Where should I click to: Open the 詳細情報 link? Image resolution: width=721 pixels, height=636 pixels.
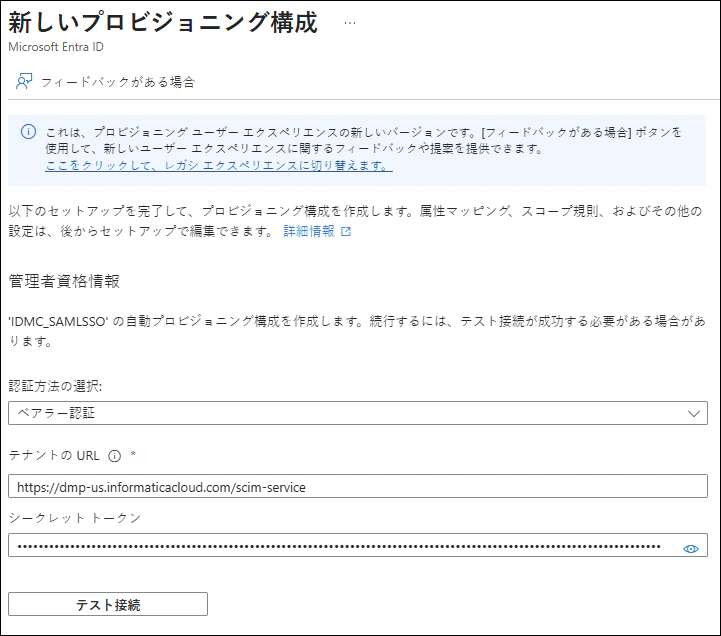pos(309,231)
